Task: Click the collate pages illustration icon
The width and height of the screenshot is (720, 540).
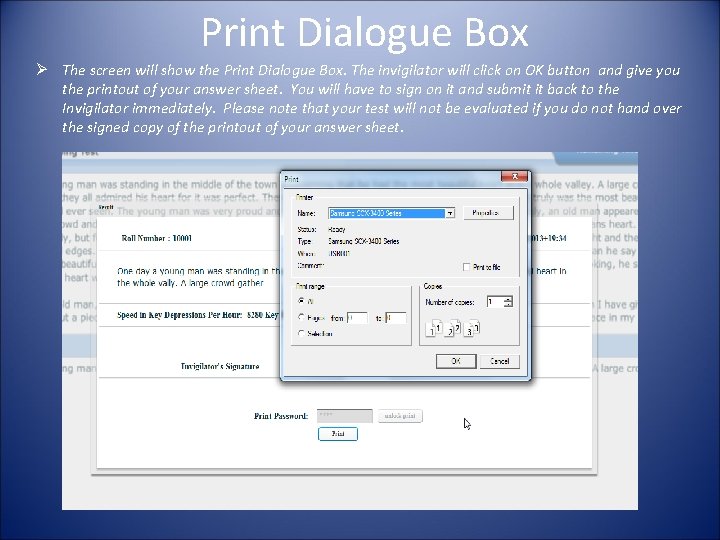Action: pos(453,328)
